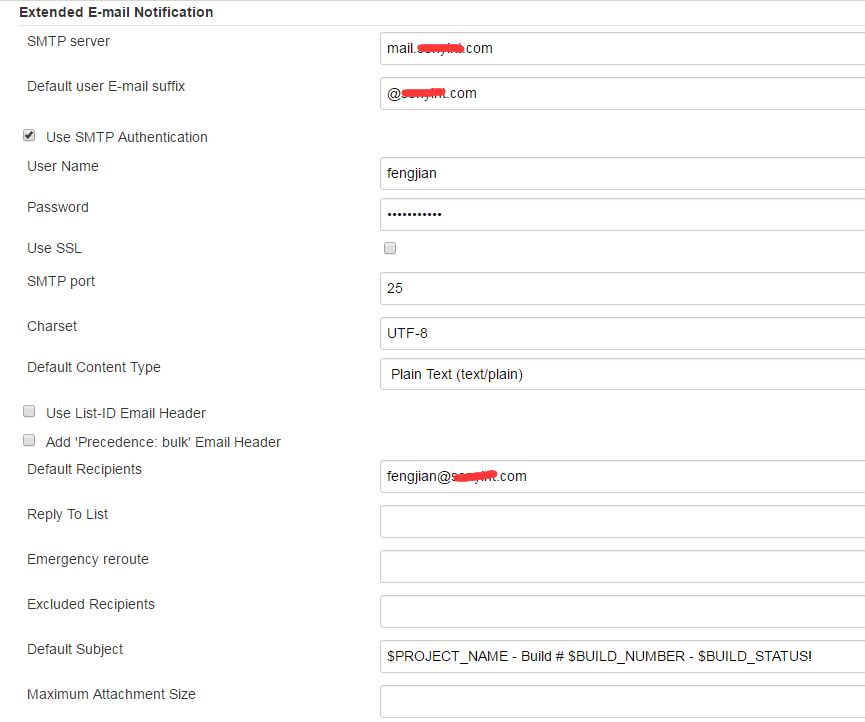Enable the Use SSL checkbox
This screenshot has width=865, height=722.
click(x=390, y=248)
